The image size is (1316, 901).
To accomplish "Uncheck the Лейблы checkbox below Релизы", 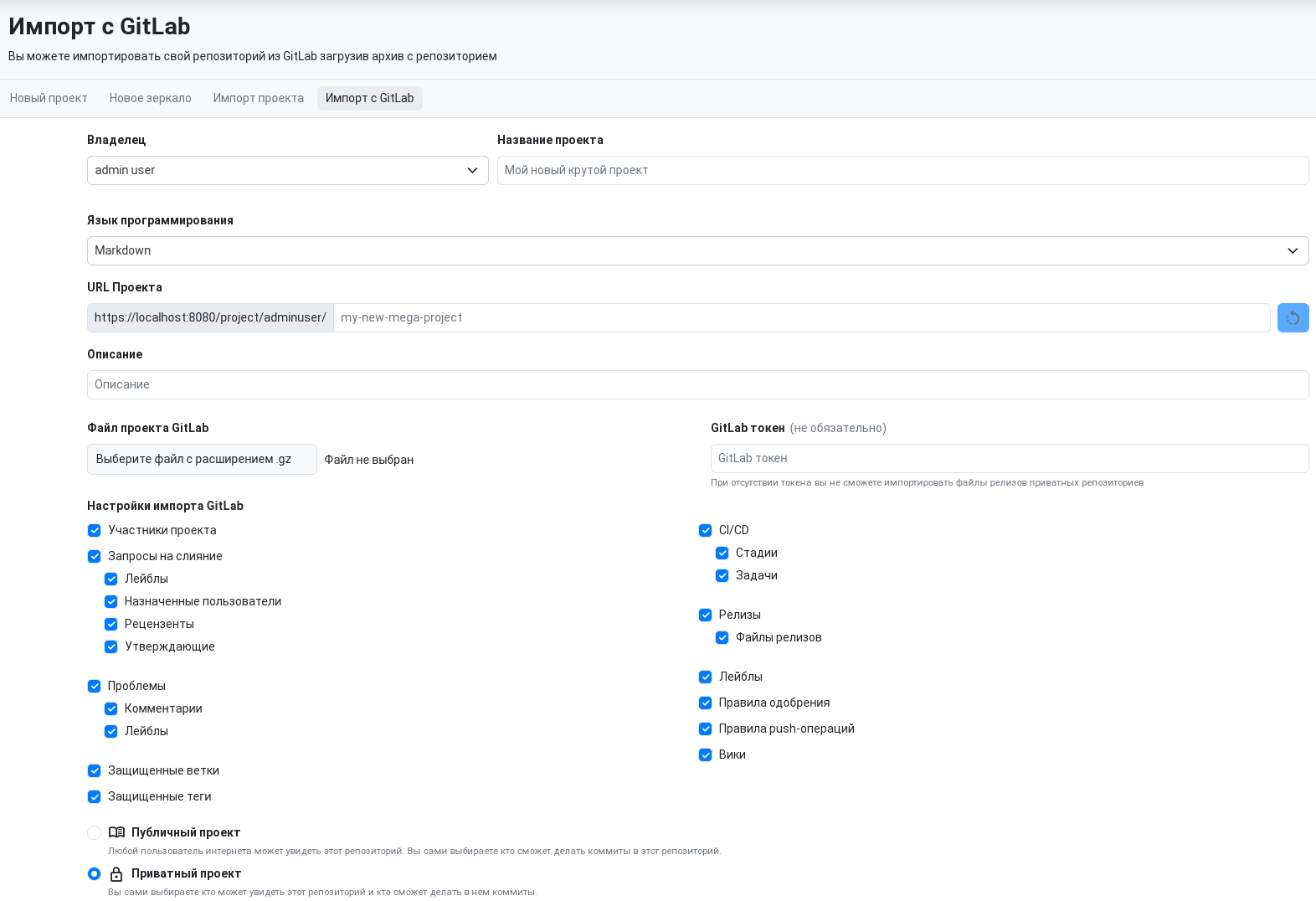I will click(x=706, y=677).
